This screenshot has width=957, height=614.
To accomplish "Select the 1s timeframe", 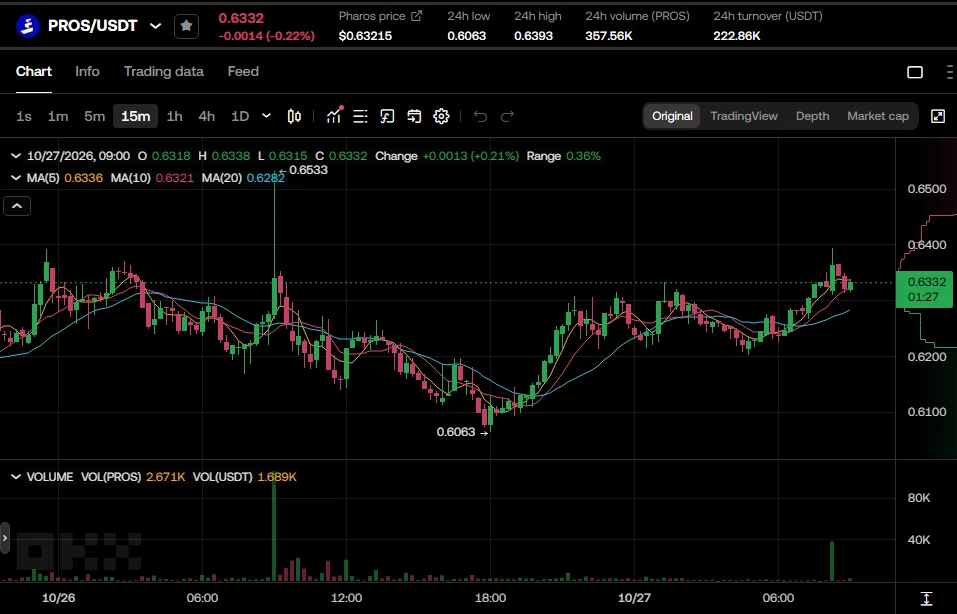I will [24, 116].
